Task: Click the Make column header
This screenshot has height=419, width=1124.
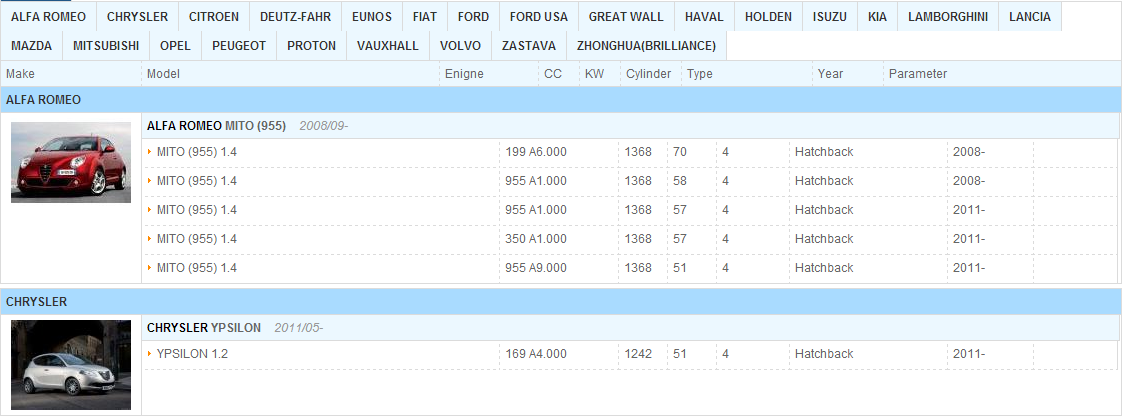Action: tap(20, 74)
